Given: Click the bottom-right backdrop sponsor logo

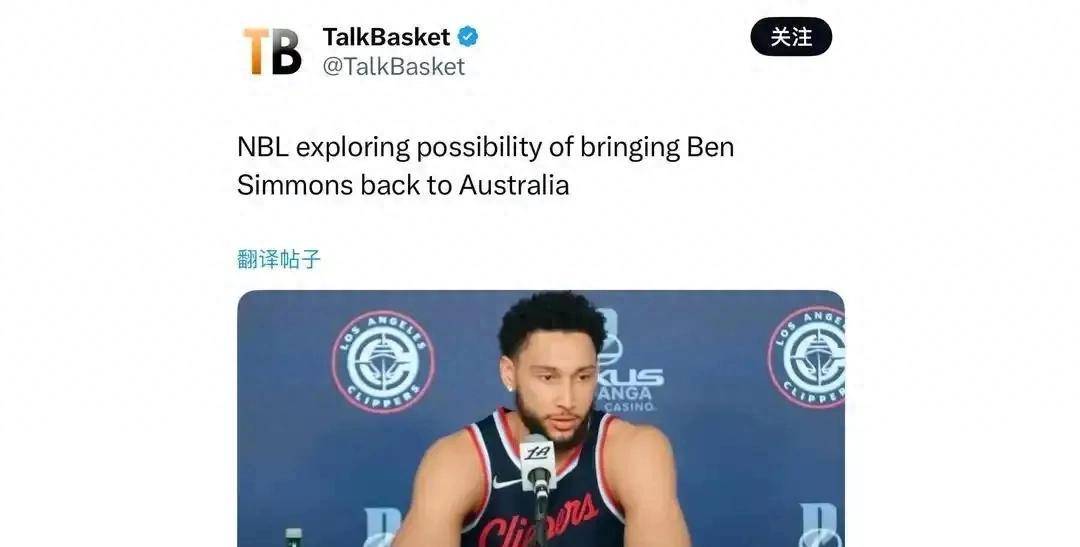Looking at the screenshot, I should (821, 525).
